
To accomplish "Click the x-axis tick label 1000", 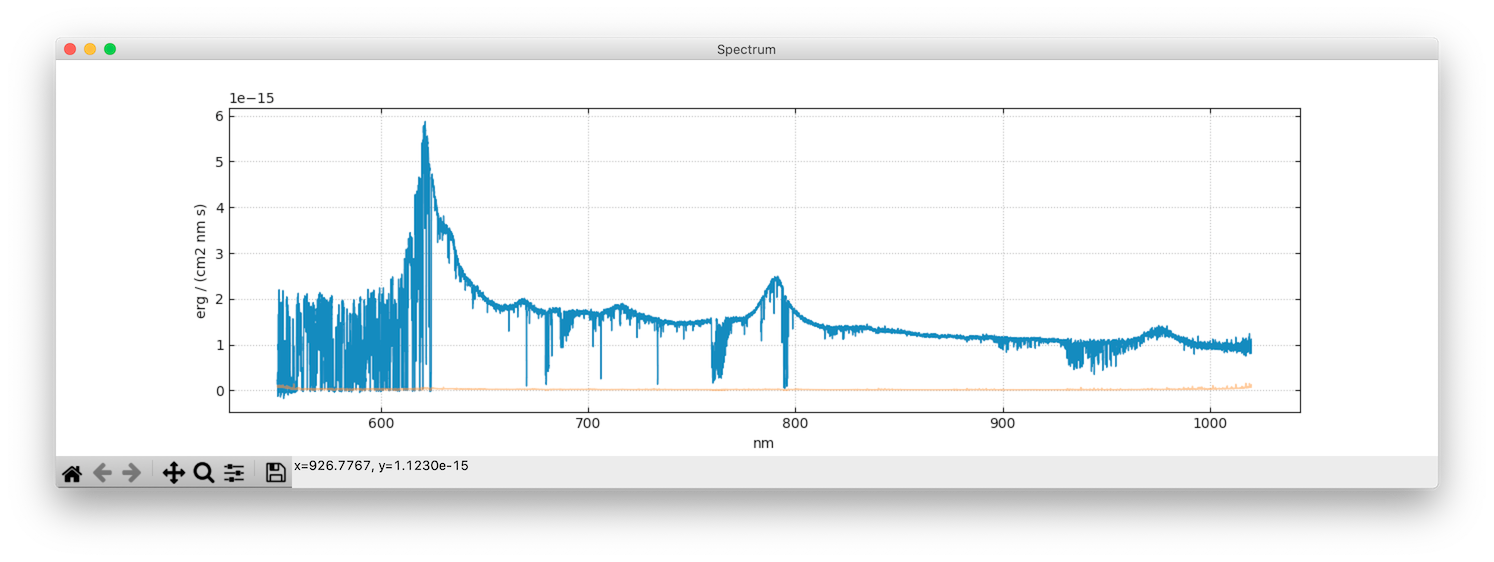I will click(1210, 424).
